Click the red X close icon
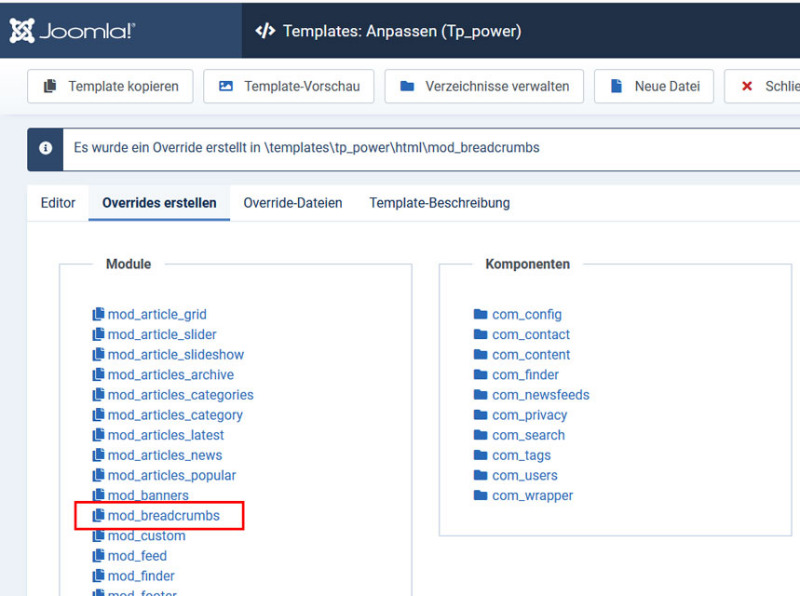 click(x=747, y=86)
